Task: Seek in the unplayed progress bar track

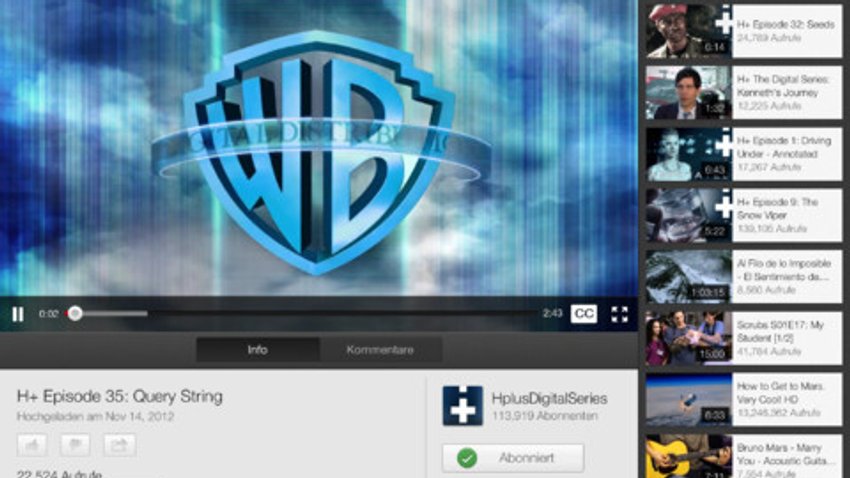Action: pos(342,313)
